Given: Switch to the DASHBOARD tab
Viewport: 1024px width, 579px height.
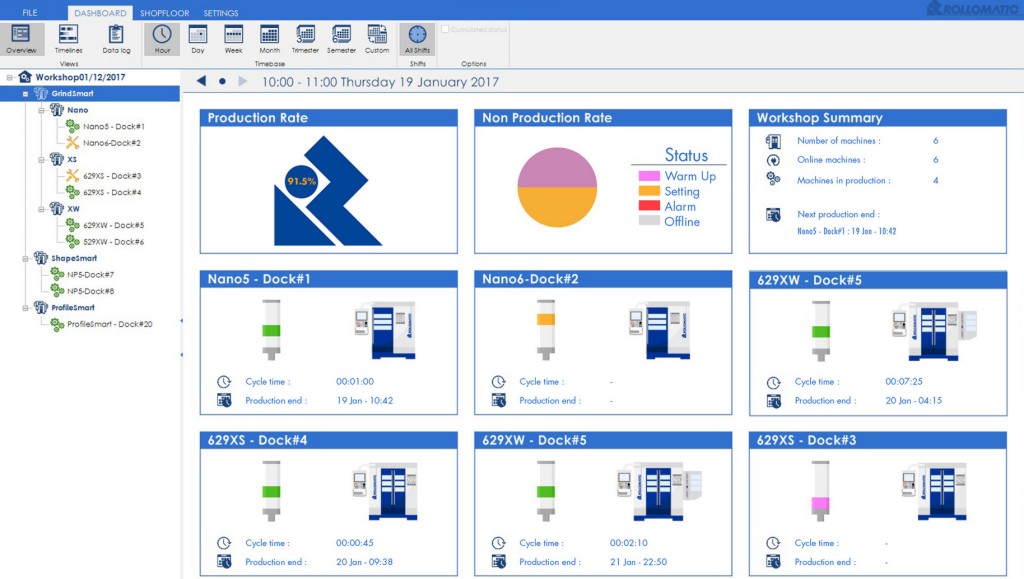Looking at the screenshot, I should coord(100,13).
